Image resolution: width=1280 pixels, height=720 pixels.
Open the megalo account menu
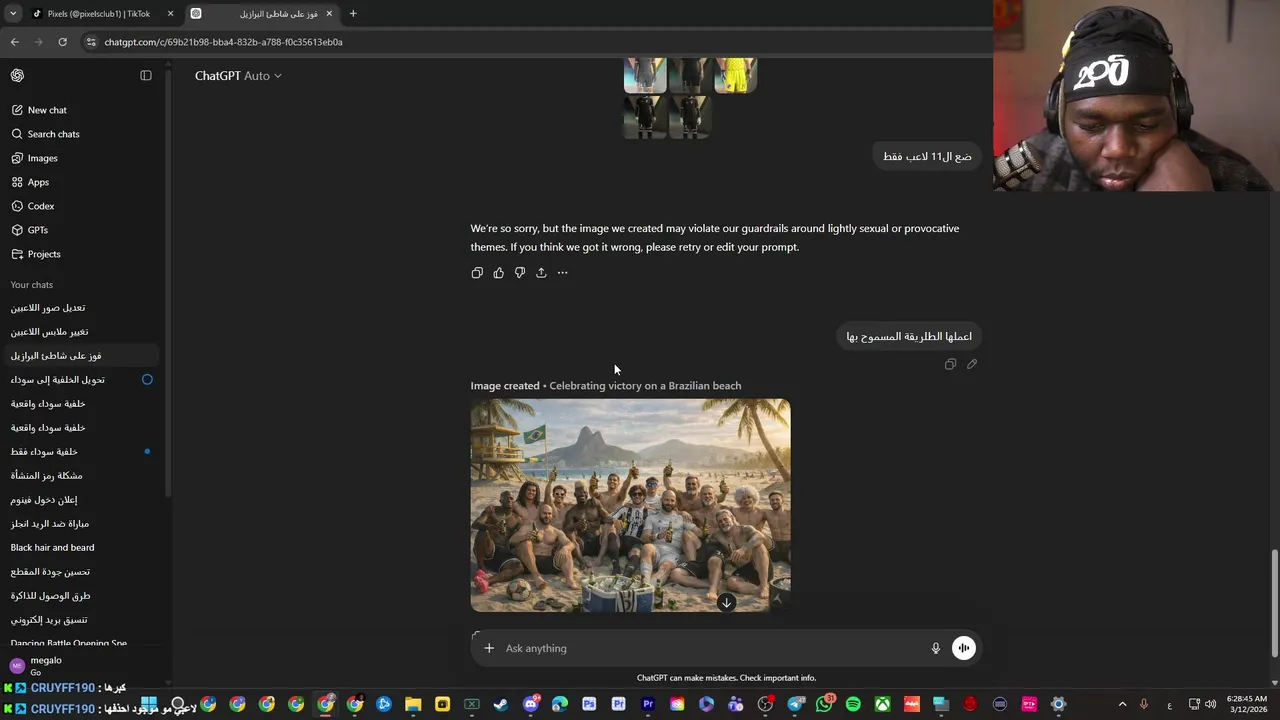[80, 665]
